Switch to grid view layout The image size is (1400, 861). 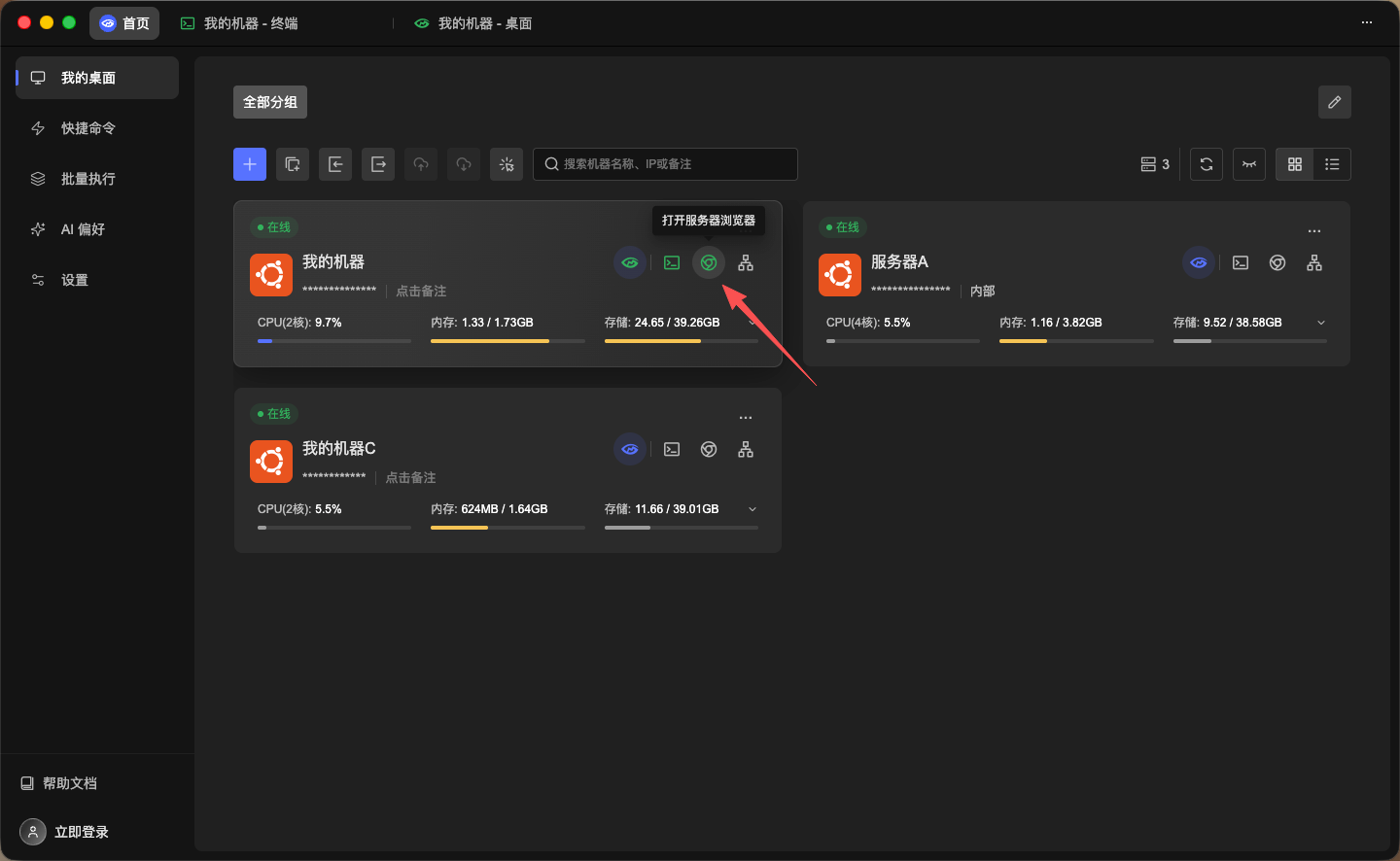(1295, 164)
